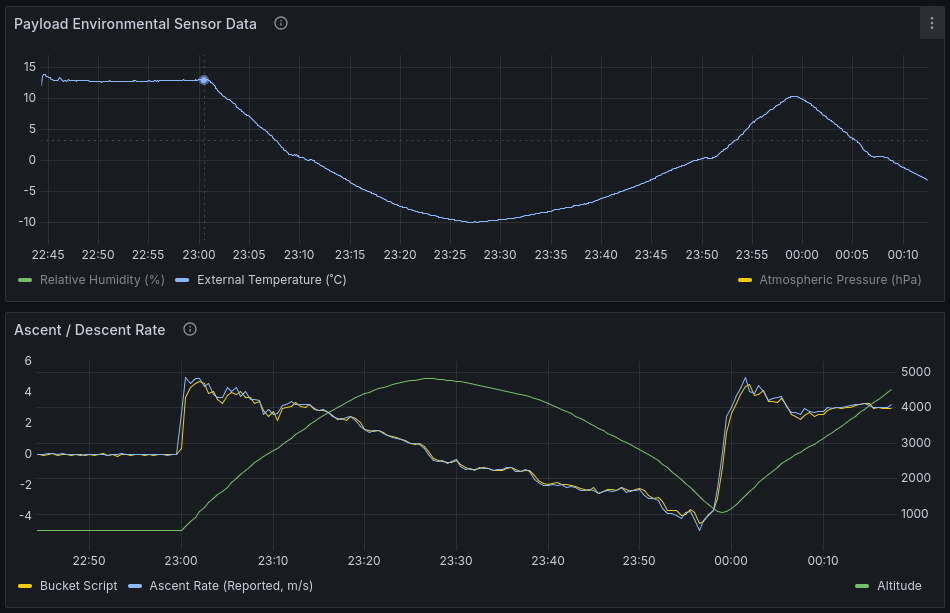Click info icon beside Ascent / Descent Rate
Screen dimensions: 950x613
(190, 329)
